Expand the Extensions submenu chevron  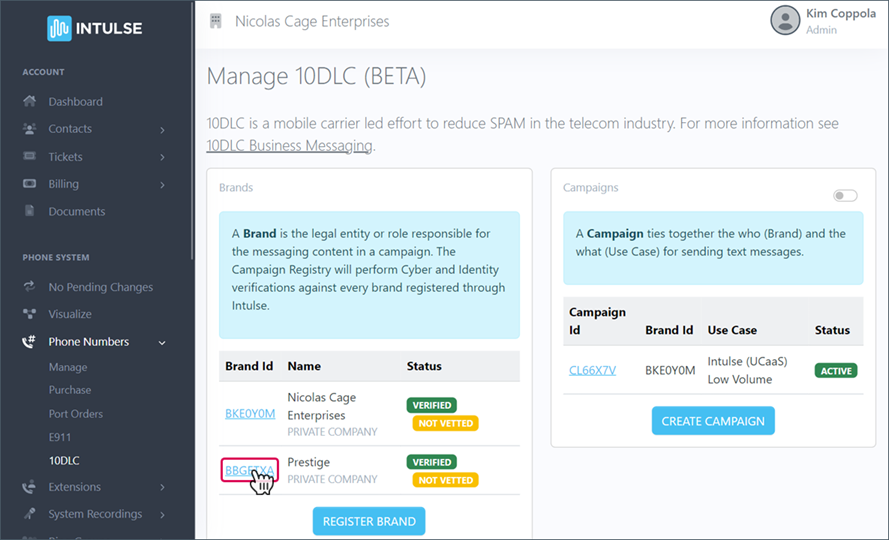click(x=162, y=488)
